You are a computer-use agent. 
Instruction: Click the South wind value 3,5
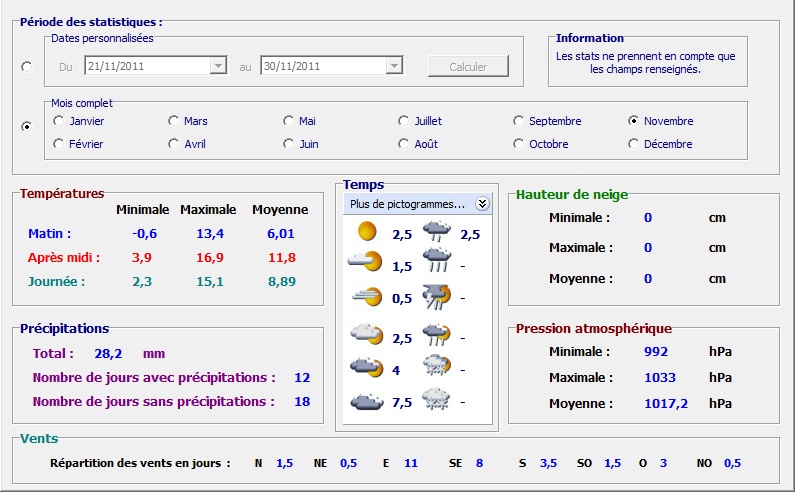(x=548, y=463)
